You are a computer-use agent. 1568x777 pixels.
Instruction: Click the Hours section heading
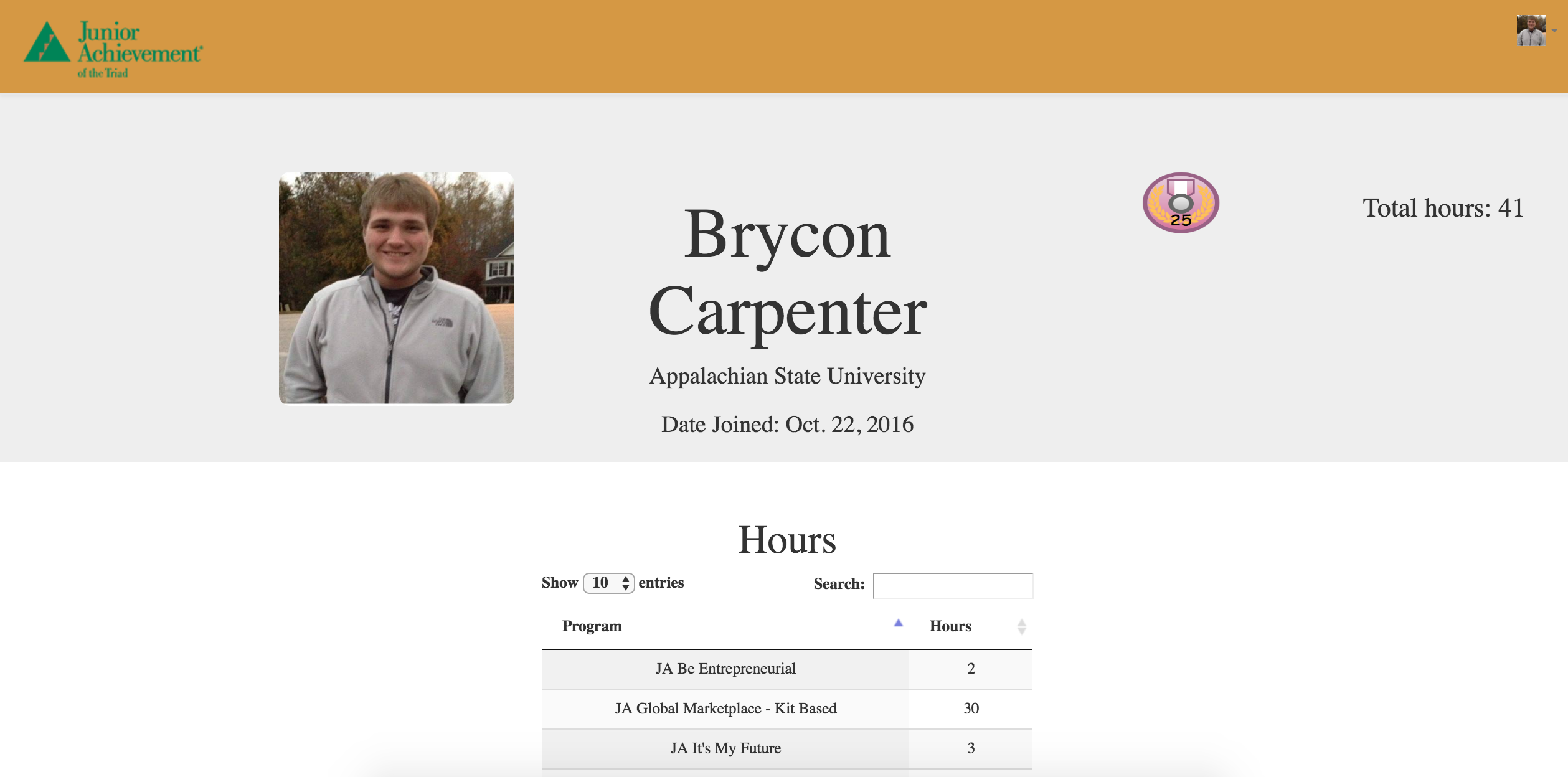[x=787, y=539]
